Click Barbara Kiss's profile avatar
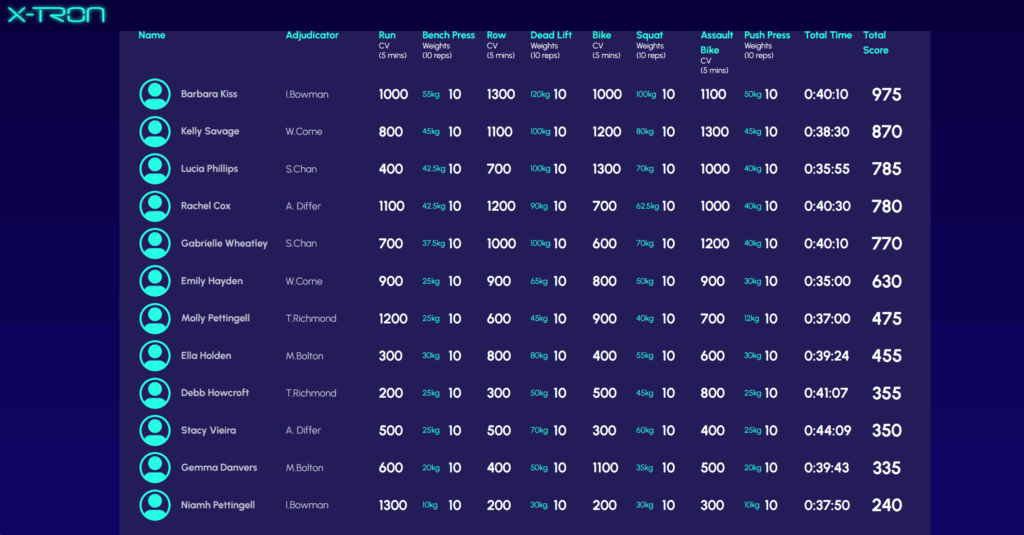Screen dimensions: 1024x535 [x=154, y=94]
